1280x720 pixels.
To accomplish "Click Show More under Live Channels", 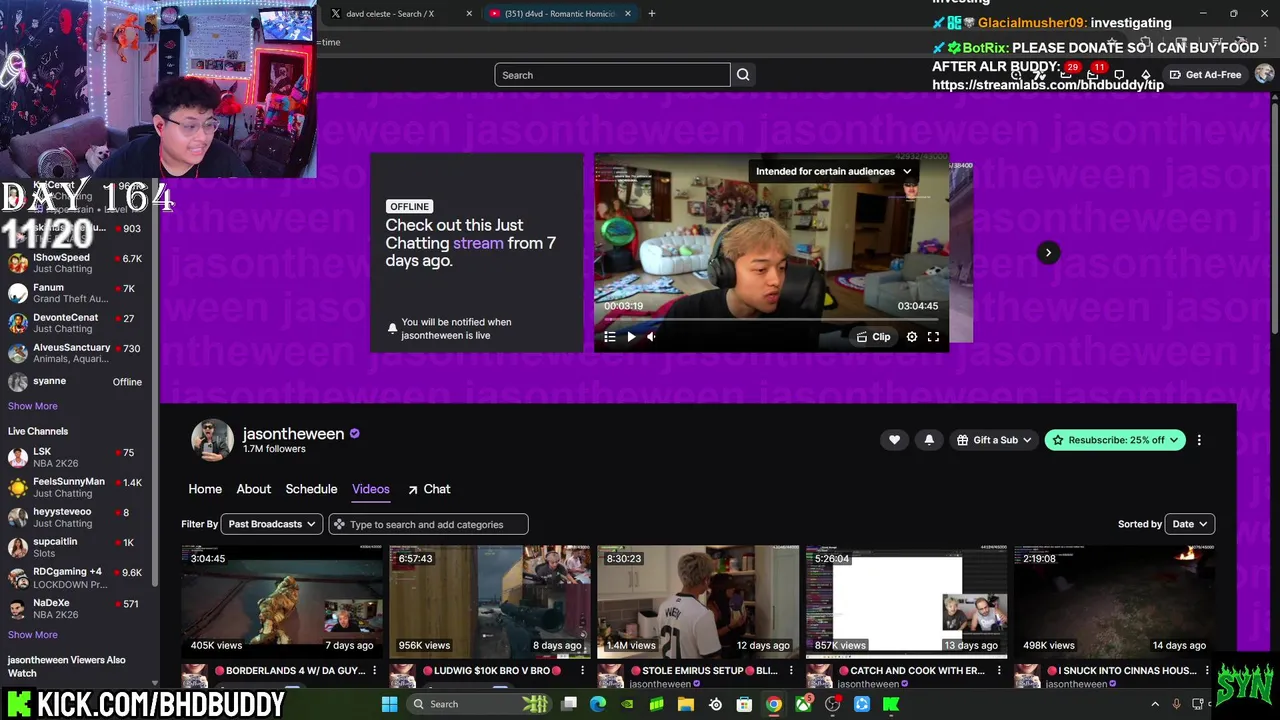I will (x=33, y=635).
